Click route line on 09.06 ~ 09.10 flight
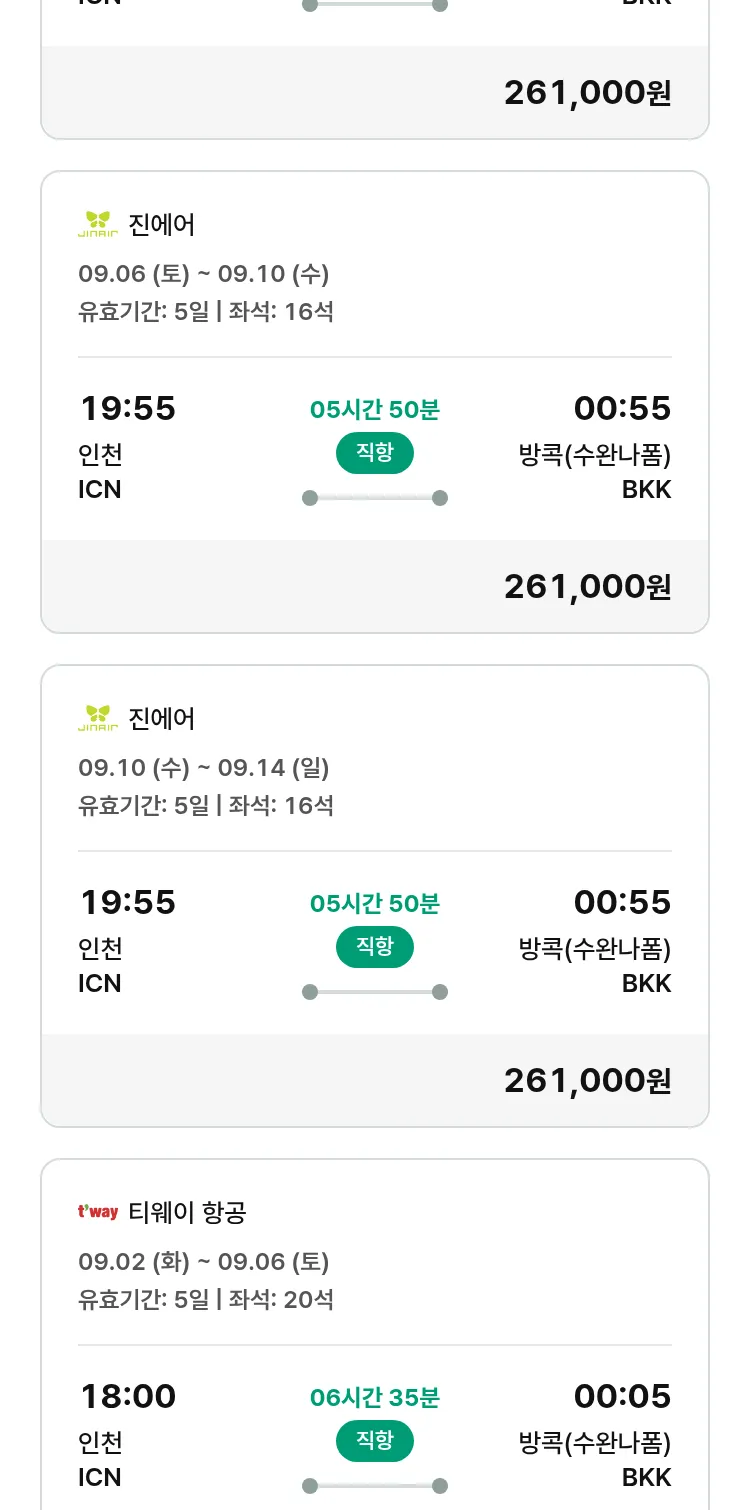Image resolution: width=750 pixels, height=1510 pixels. coord(375,498)
